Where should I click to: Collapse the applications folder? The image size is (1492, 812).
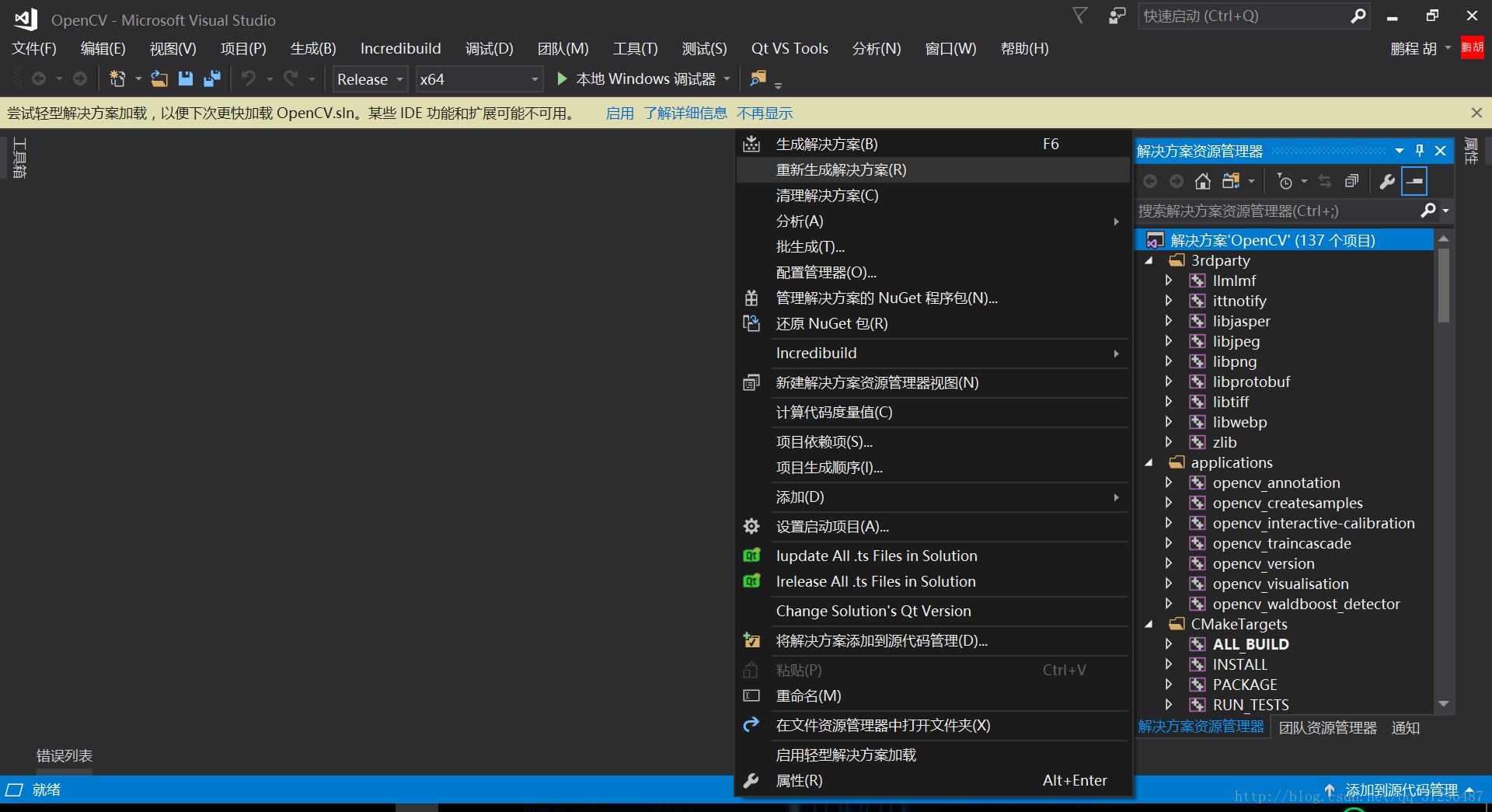(x=1149, y=463)
